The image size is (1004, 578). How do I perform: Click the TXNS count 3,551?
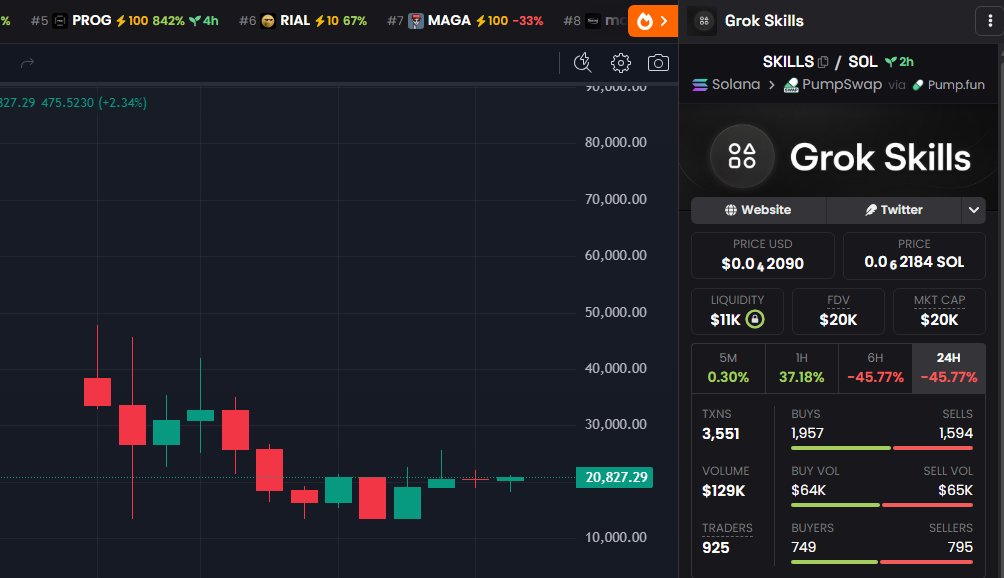[721, 434]
